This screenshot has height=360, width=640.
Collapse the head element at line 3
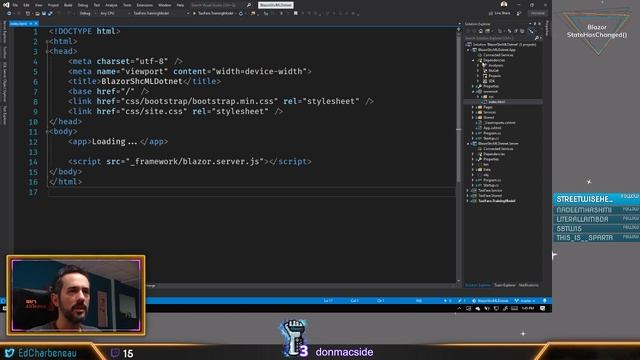pos(47,51)
